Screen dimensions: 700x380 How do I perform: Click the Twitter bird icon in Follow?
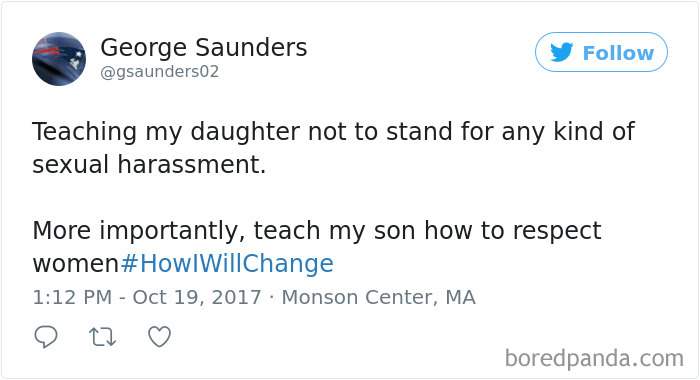click(x=562, y=52)
